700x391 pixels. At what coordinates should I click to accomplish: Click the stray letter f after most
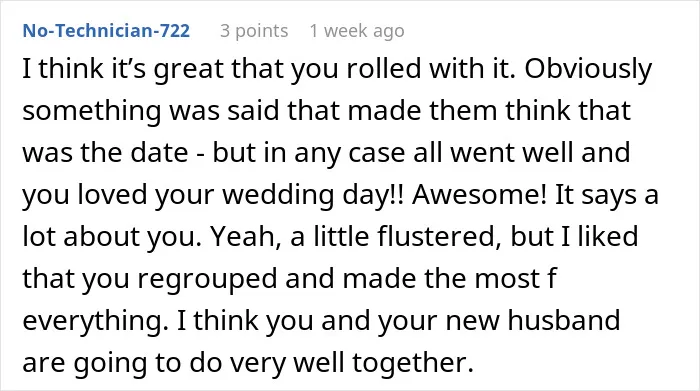tap(551, 278)
